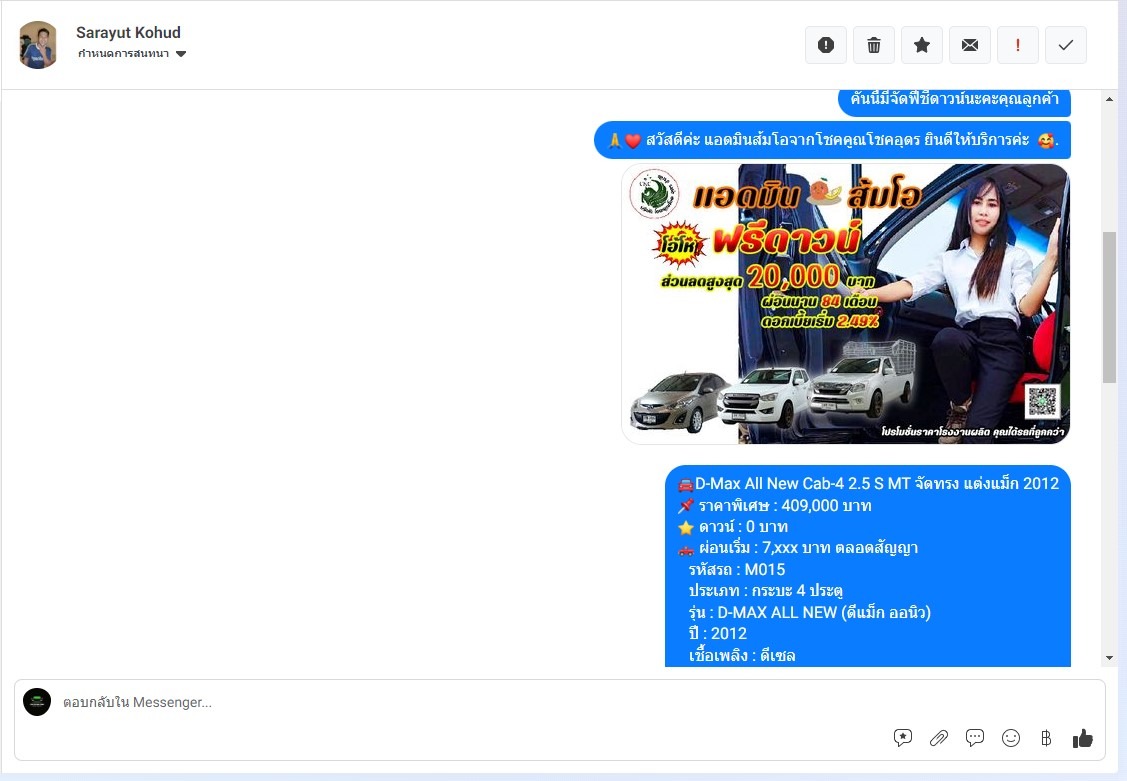Click the scrollbar down arrow
Image resolution: width=1127 pixels, height=781 pixels.
pos(1110,657)
